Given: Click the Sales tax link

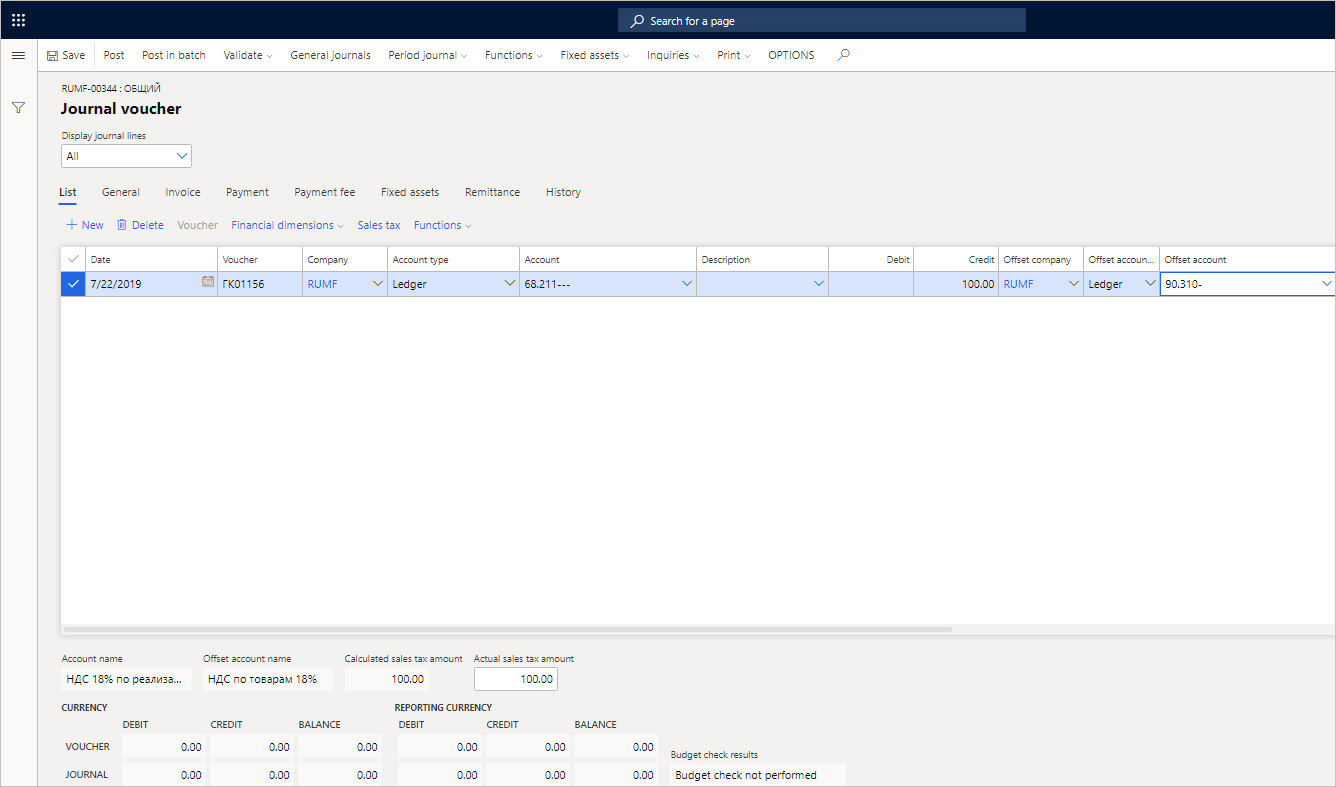Looking at the screenshot, I should [379, 225].
